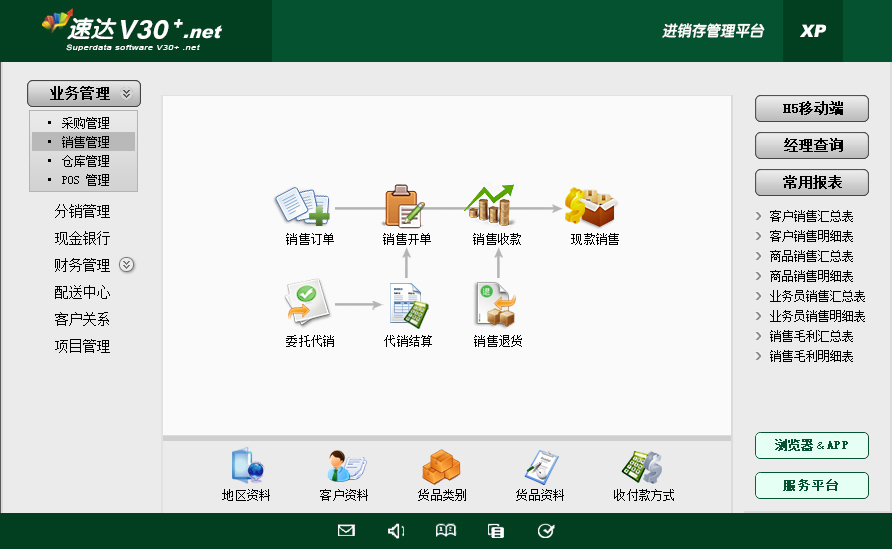The image size is (892, 549).
Task: Click the 销售开单 clipboard icon
Action: click(405, 207)
